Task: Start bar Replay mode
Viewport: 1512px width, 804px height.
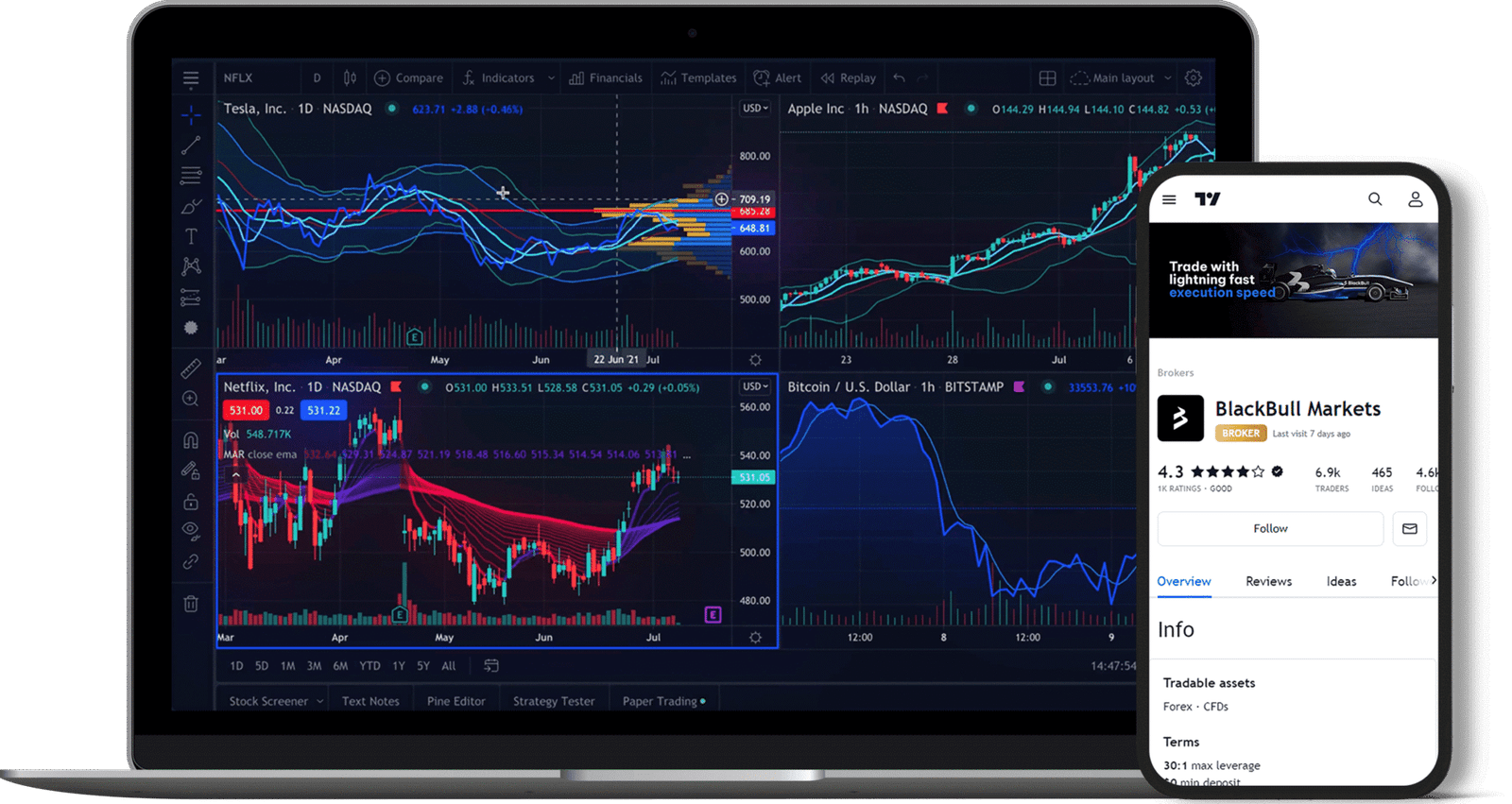Action: point(848,78)
